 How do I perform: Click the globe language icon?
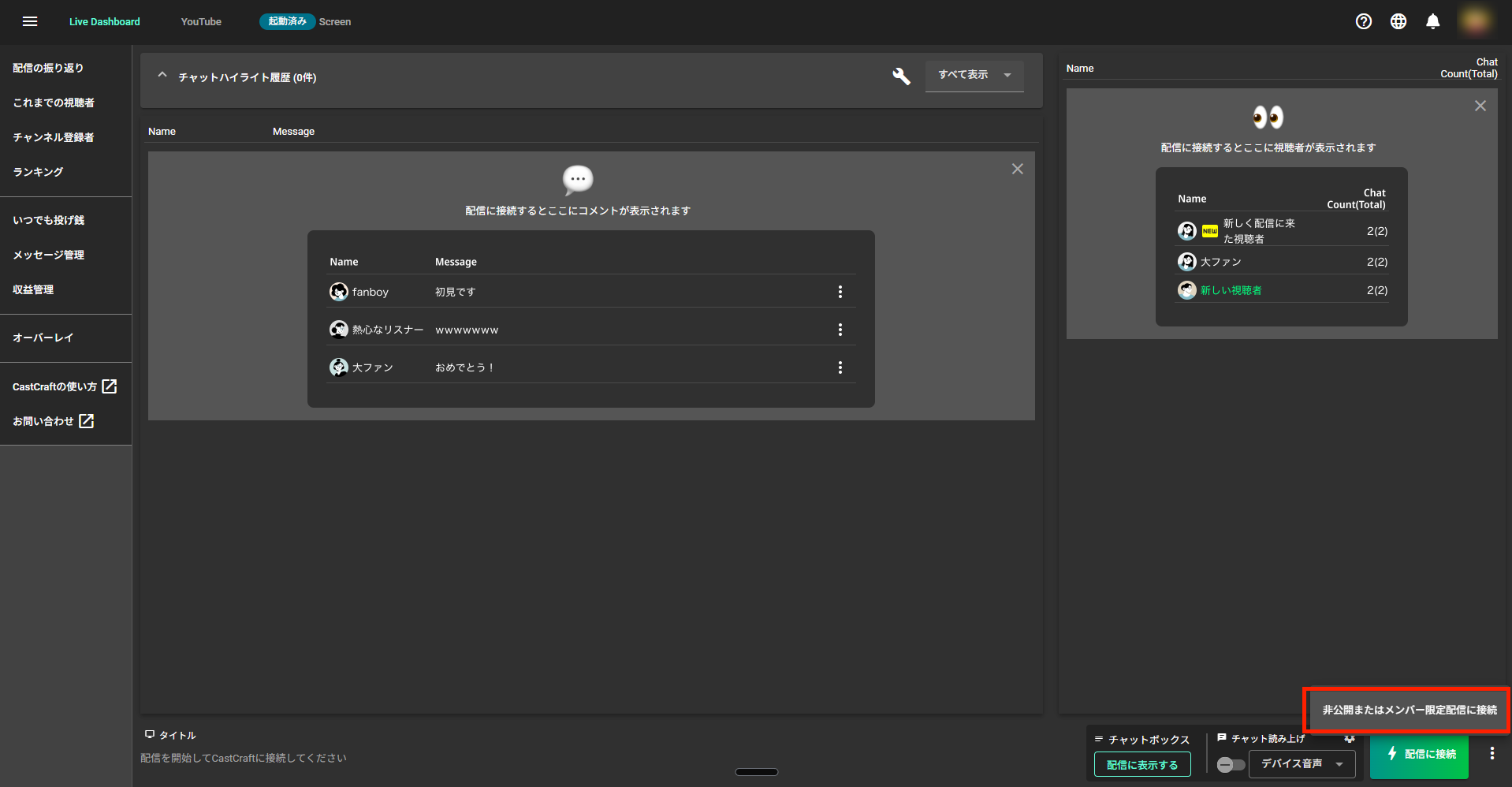[x=1398, y=21]
